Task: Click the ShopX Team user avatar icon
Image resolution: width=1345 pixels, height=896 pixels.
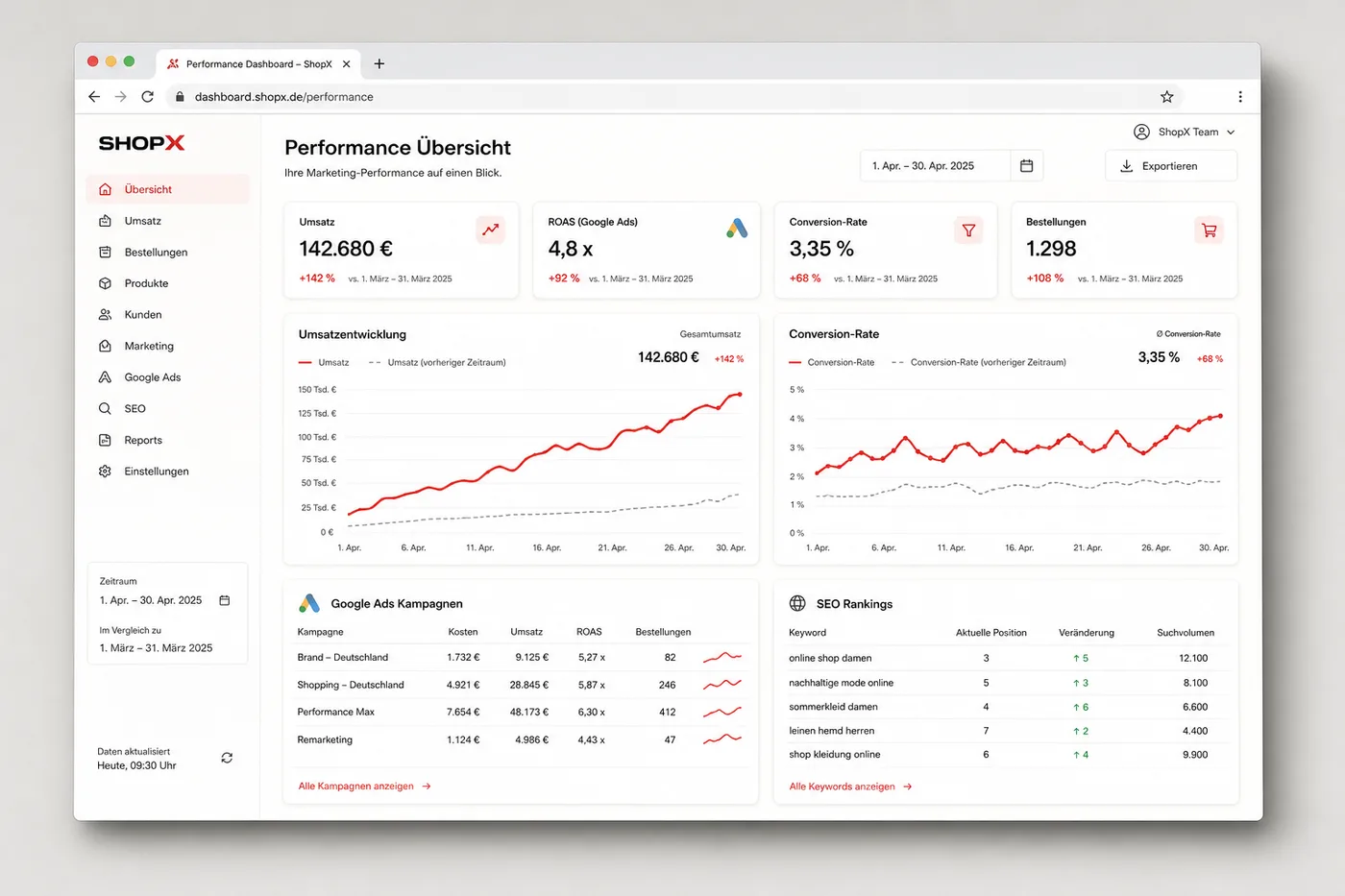Action: (1141, 132)
